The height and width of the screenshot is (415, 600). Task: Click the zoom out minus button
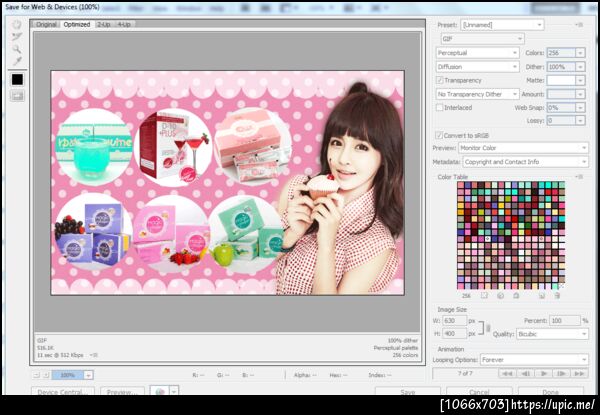[37, 375]
